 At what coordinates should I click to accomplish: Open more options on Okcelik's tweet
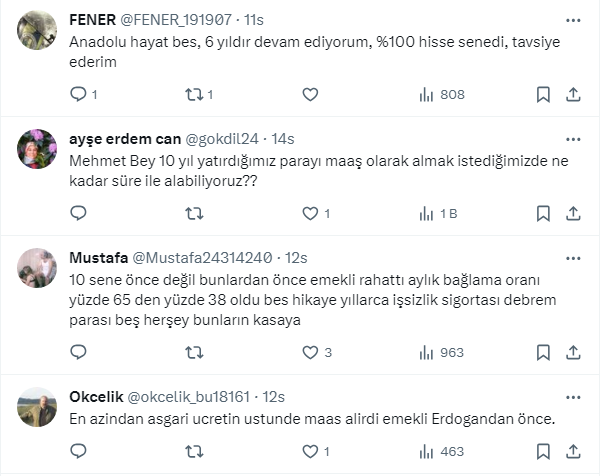click(573, 397)
